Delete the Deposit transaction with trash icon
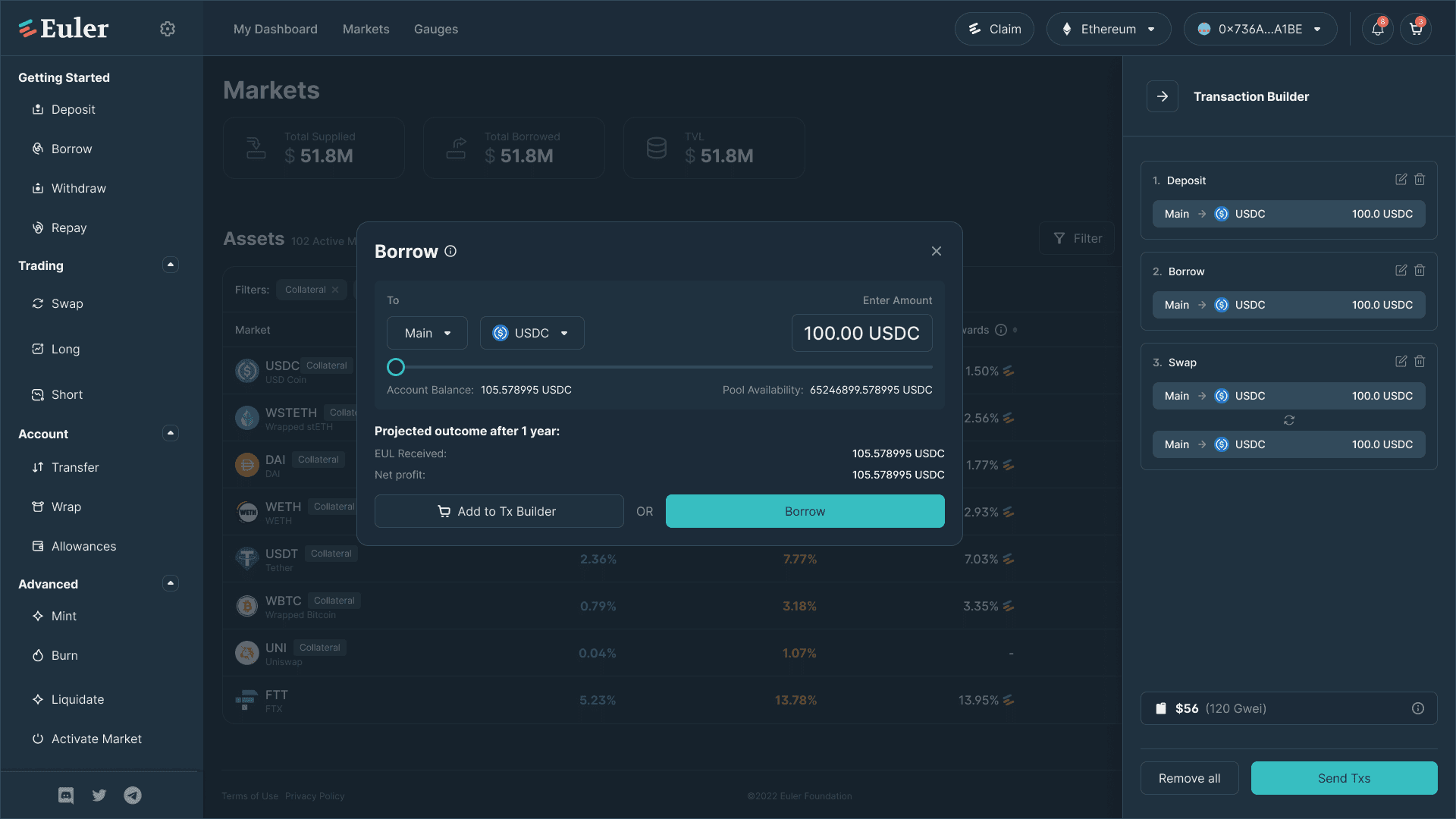The height and width of the screenshot is (819, 1456). pyautogui.click(x=1420, y=180)
